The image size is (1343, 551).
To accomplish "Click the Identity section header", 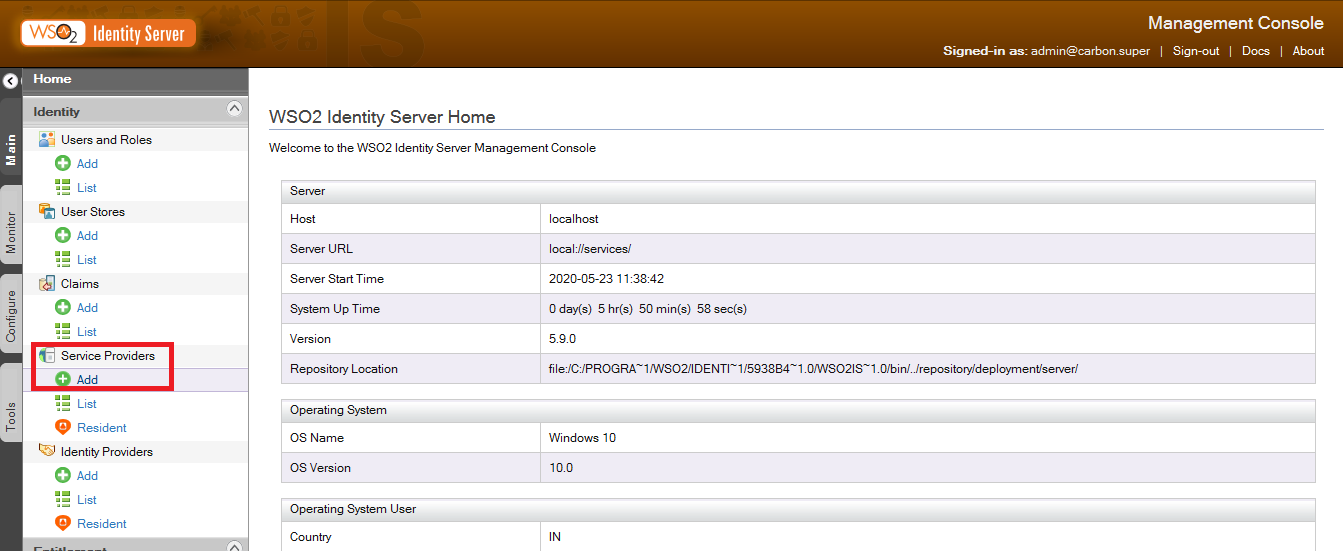I will click(135, 111).
